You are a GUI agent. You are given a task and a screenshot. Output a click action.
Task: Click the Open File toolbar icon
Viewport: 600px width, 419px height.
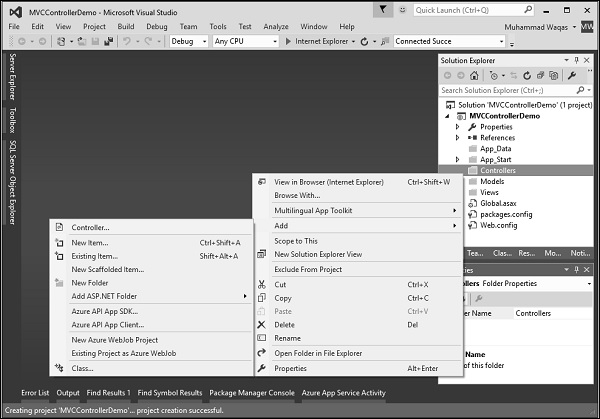point(82,41)
